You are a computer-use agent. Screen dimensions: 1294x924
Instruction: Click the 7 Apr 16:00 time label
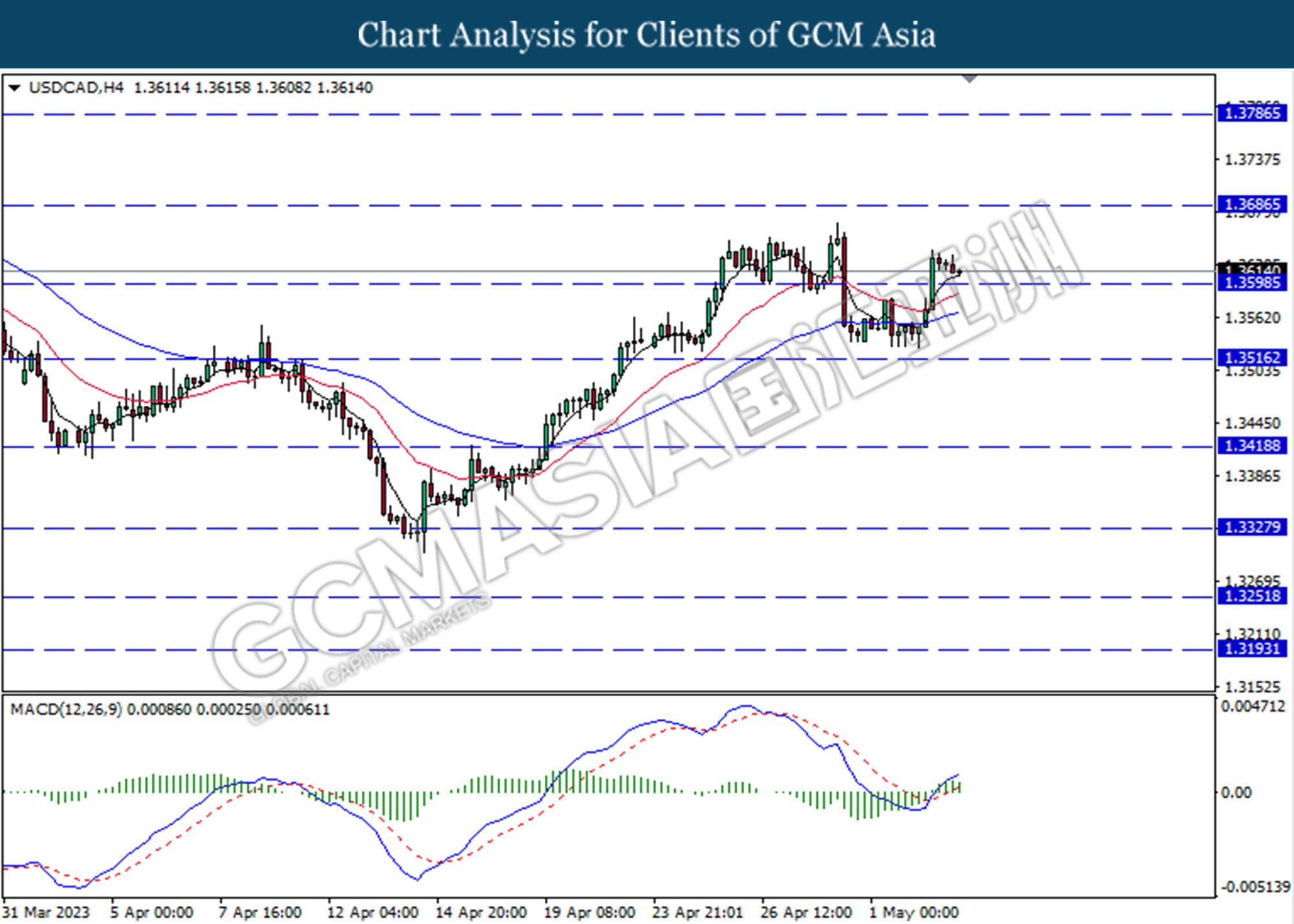tap(260, 912)
